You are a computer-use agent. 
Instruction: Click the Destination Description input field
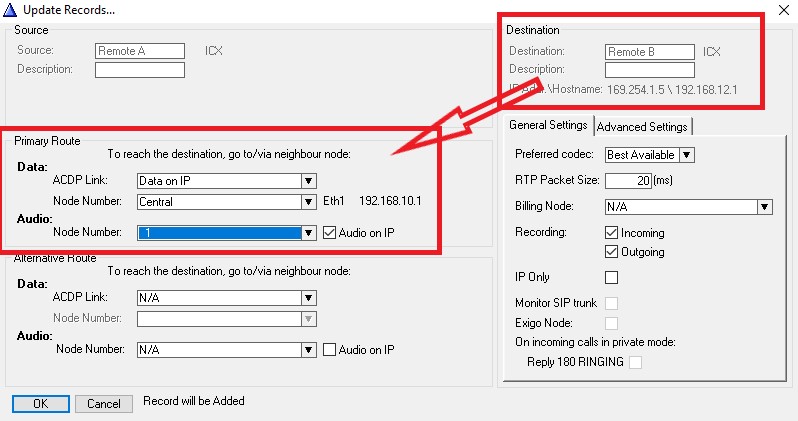coord(650,70)
